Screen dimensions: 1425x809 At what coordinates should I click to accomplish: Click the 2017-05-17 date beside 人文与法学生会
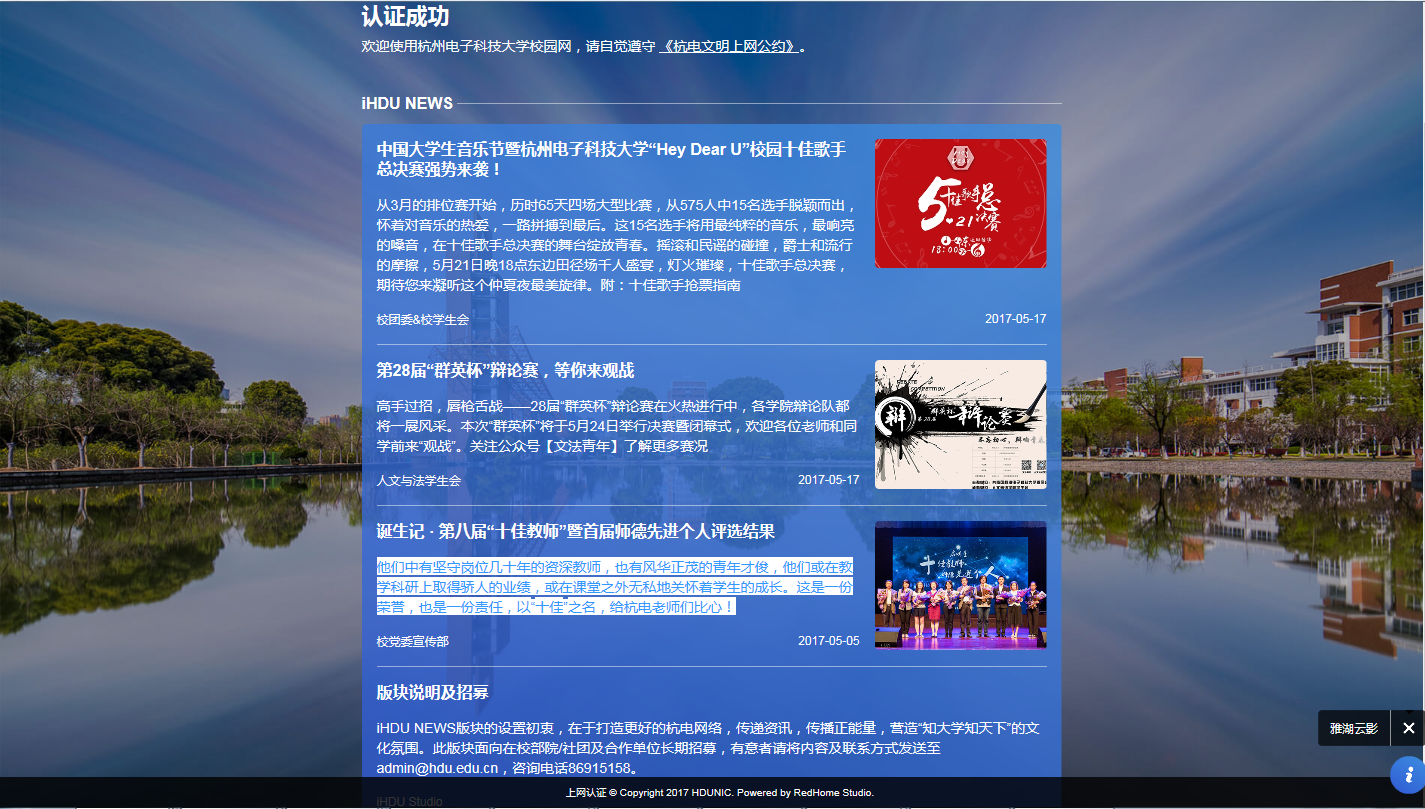click(829, 480)
